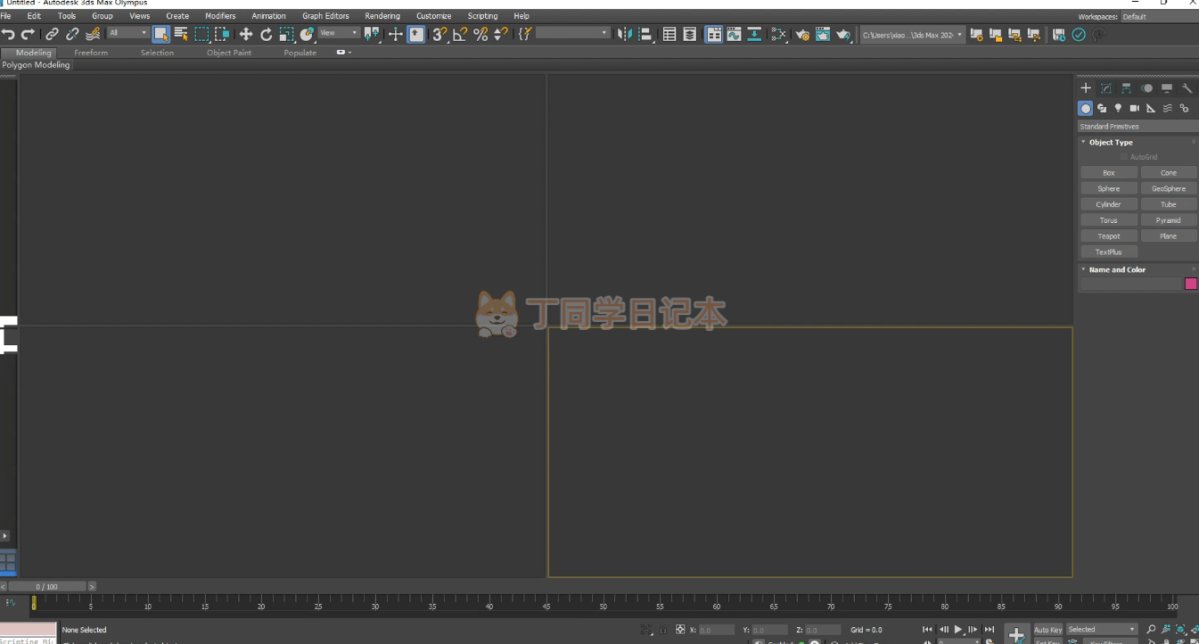Enable the AutoGrid checkbox
Viewport: 1199px width, 644px height.
pos(1124,157)
